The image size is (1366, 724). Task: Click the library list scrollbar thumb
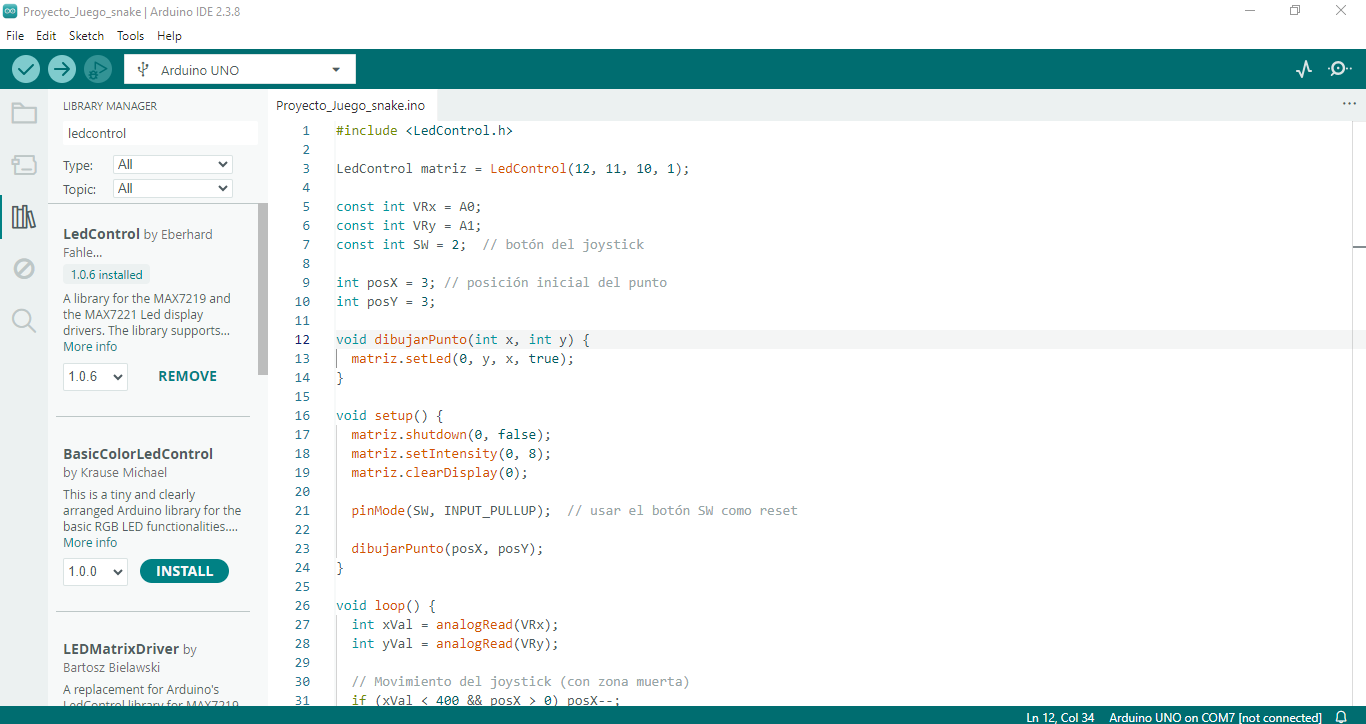tap(263, 289)
